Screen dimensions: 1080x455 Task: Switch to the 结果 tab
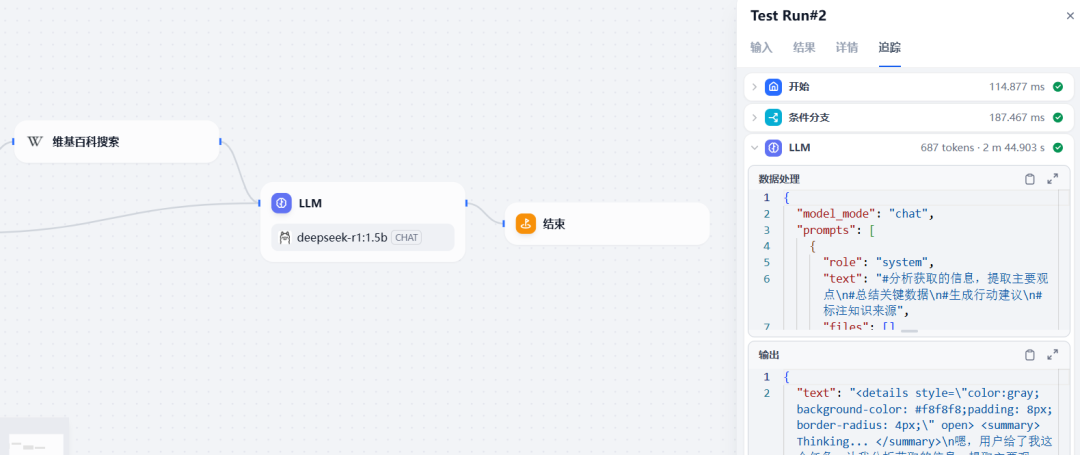coord(804,47)
